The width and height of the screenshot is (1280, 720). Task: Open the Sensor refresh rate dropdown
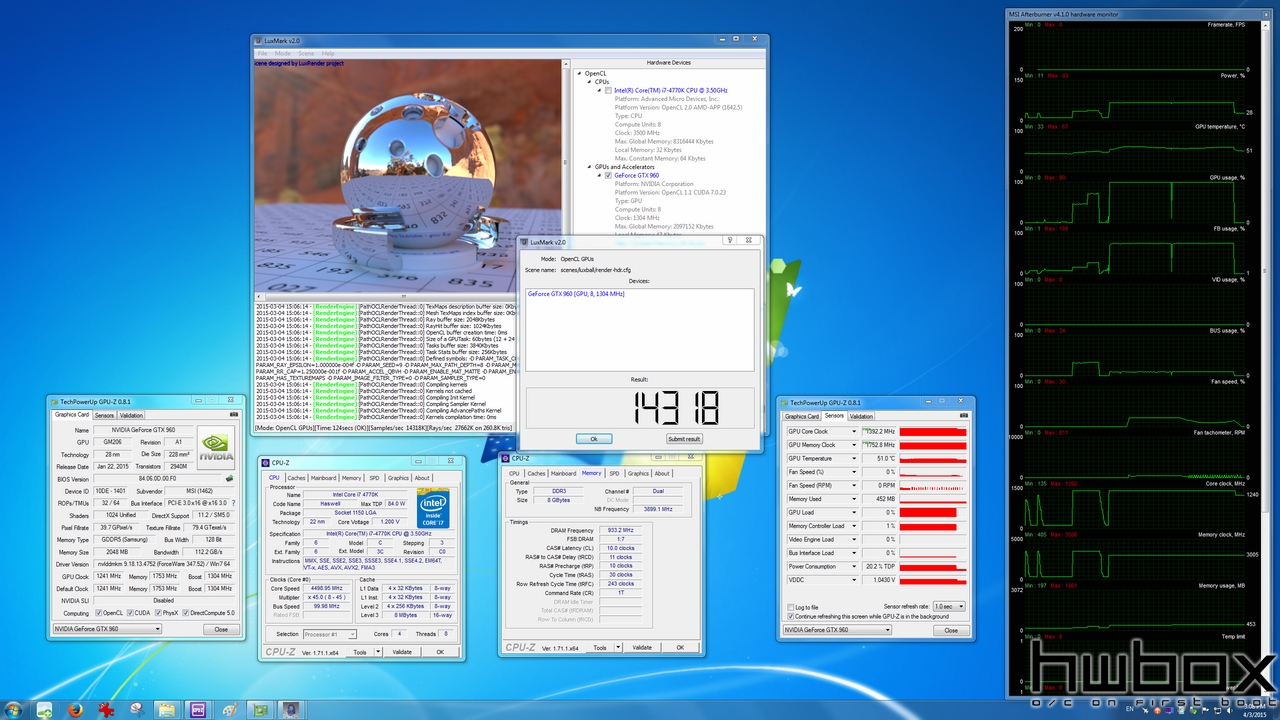point(948,606)
